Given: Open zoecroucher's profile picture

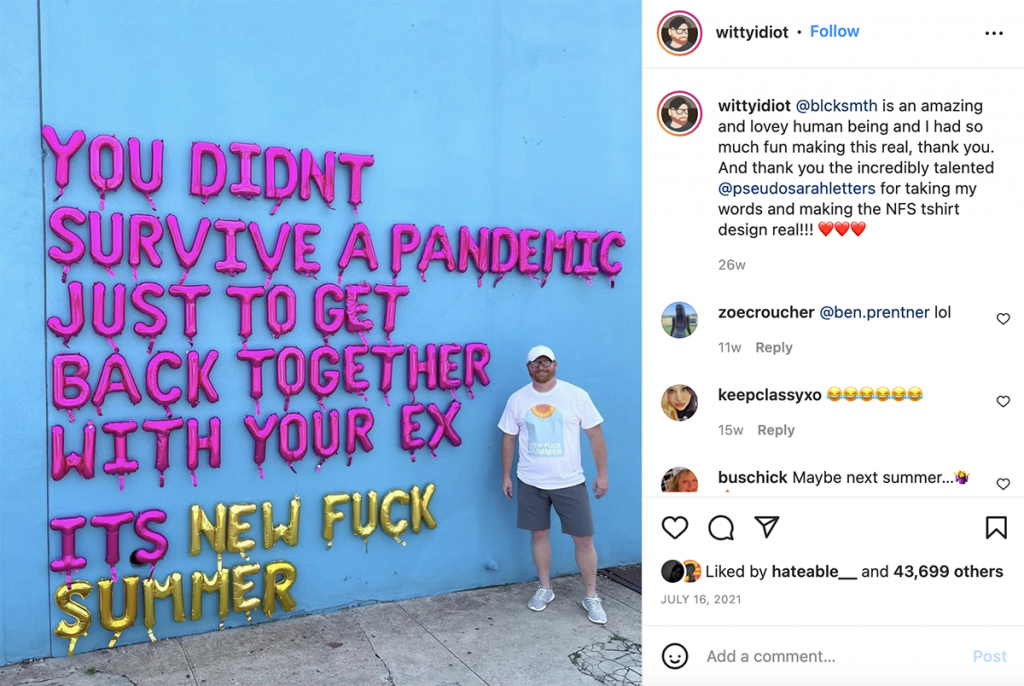Looking at the screenshot, I should tap(679, 320).
